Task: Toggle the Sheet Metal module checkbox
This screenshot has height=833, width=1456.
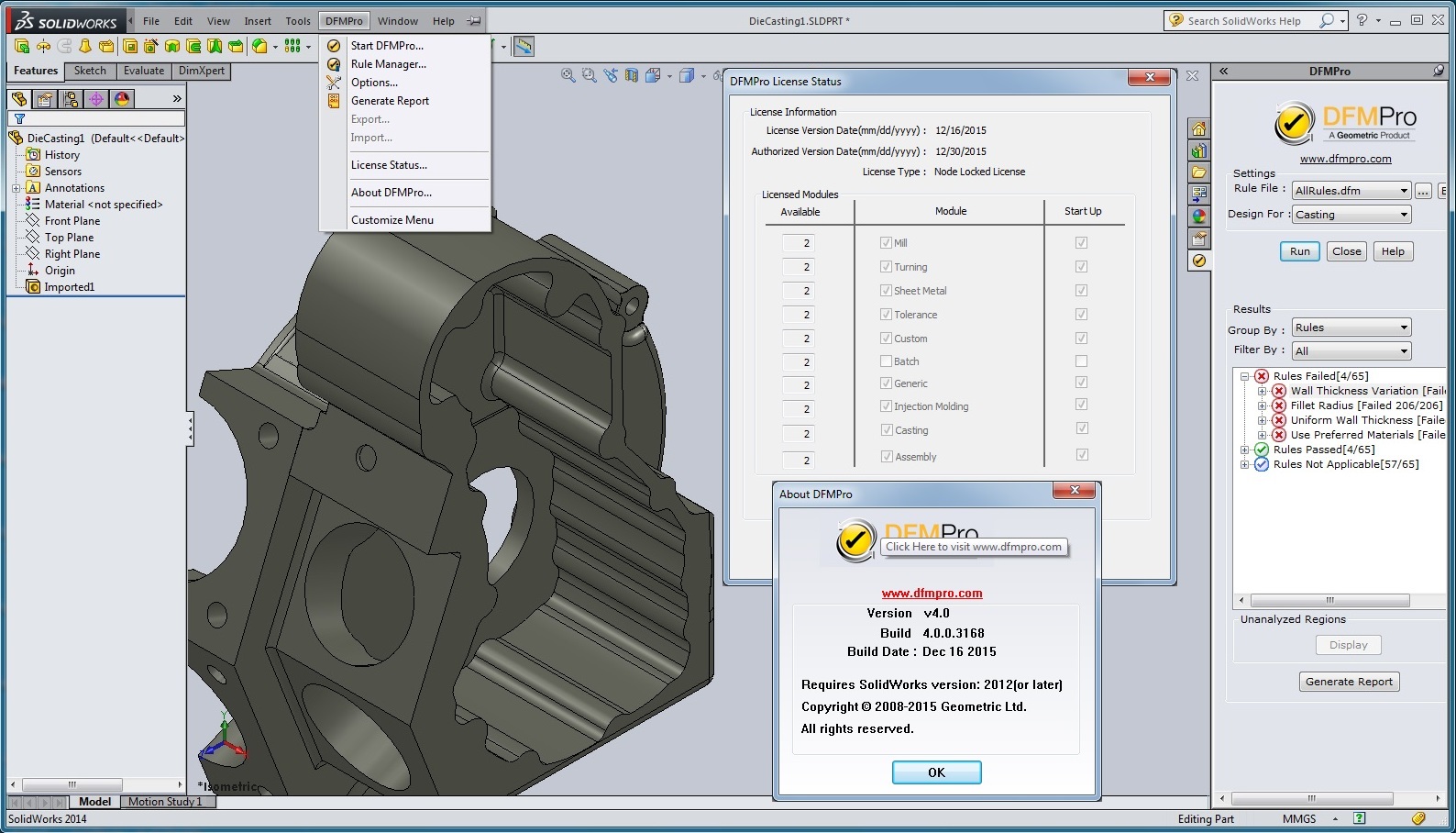Action: click(886, 290)
